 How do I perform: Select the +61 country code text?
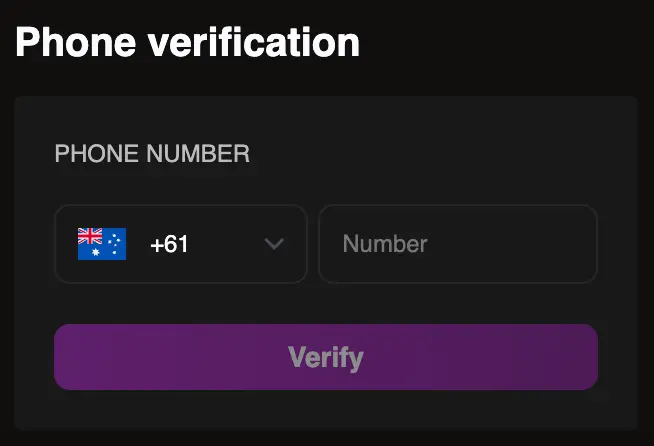point(169,244)
